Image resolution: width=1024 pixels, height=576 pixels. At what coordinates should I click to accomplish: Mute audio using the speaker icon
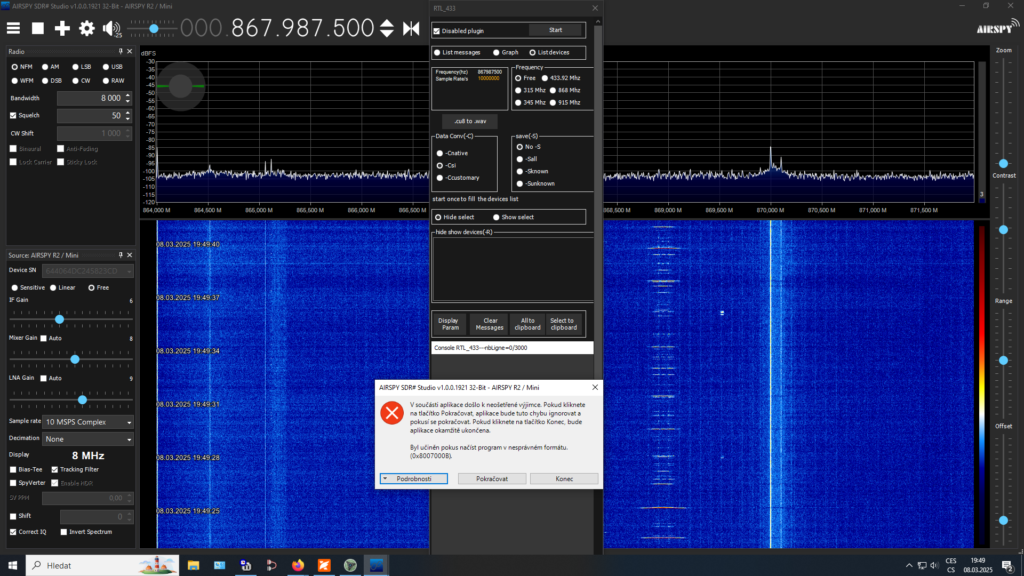pyautogui.click(x=111, y=28)
